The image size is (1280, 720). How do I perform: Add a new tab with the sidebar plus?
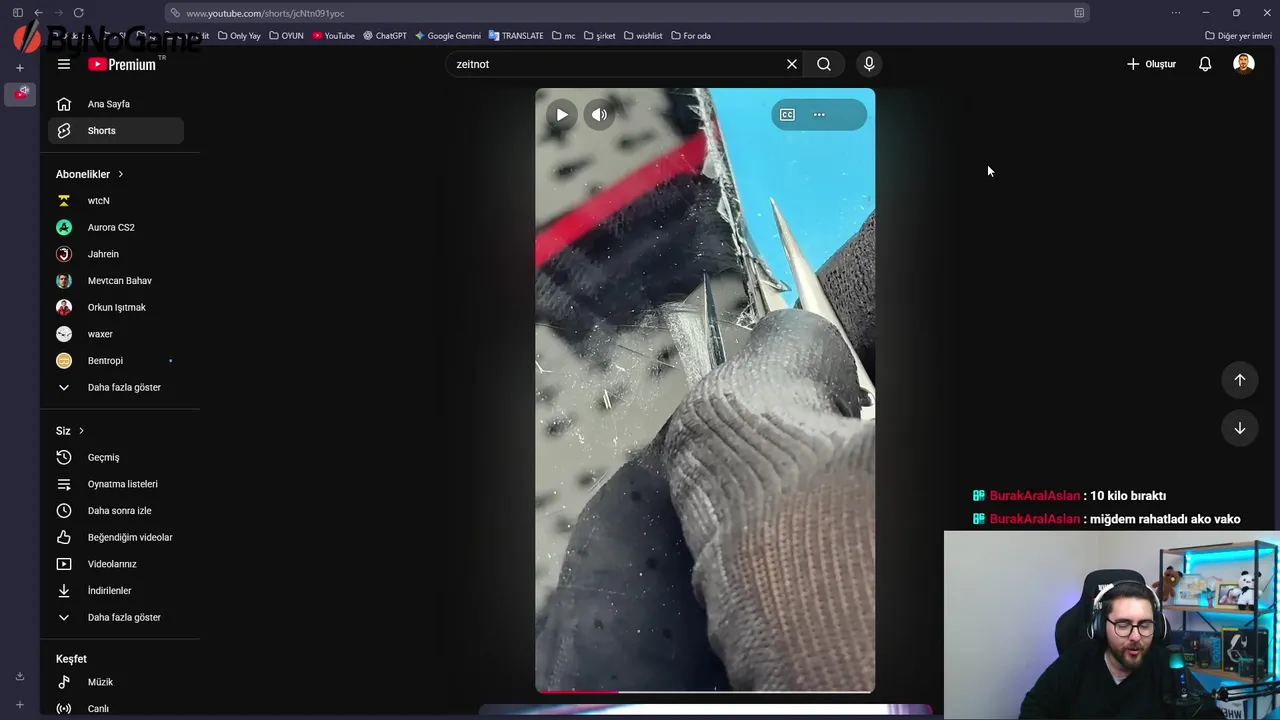19,68
